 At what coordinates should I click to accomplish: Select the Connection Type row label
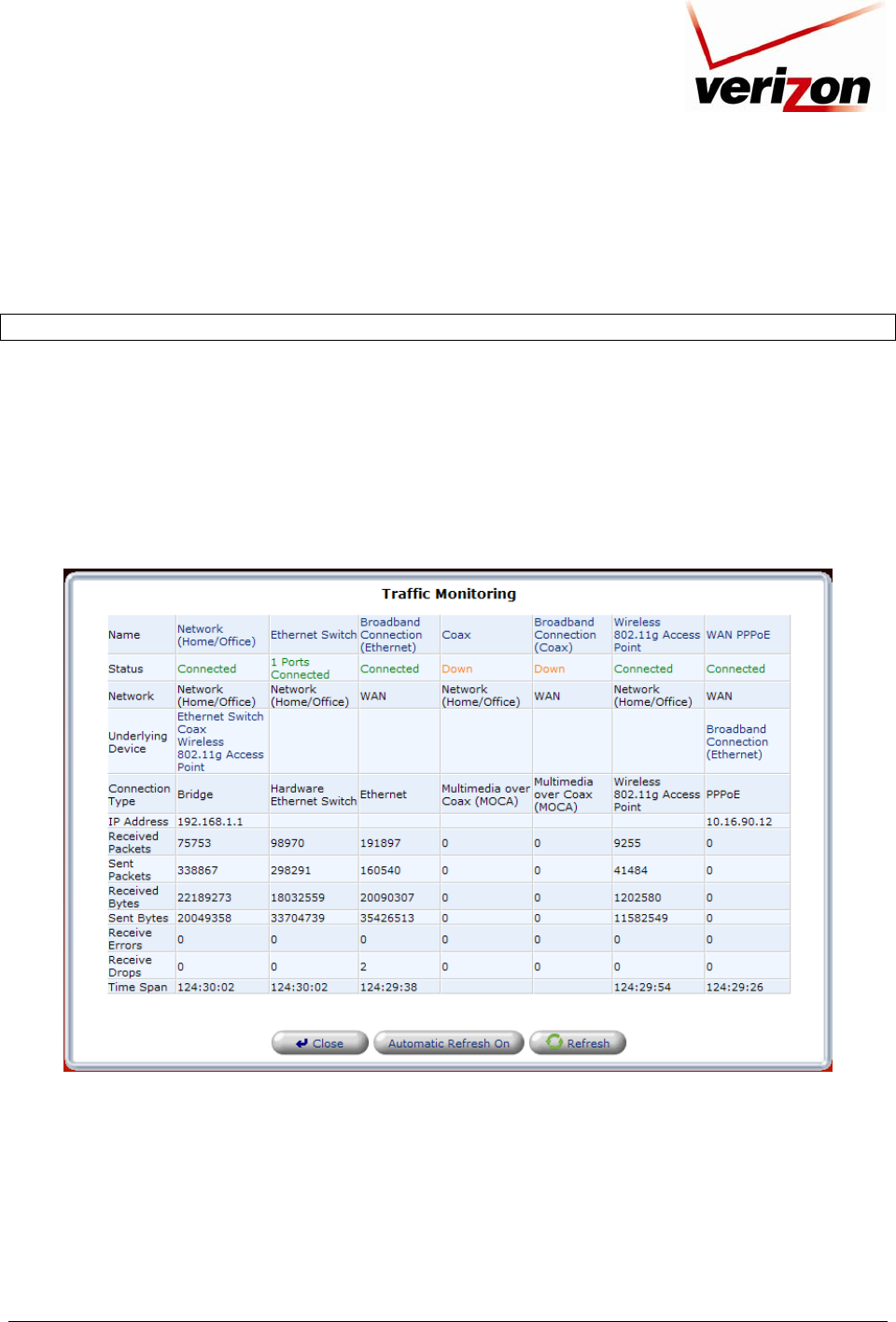tap(139, 795)
